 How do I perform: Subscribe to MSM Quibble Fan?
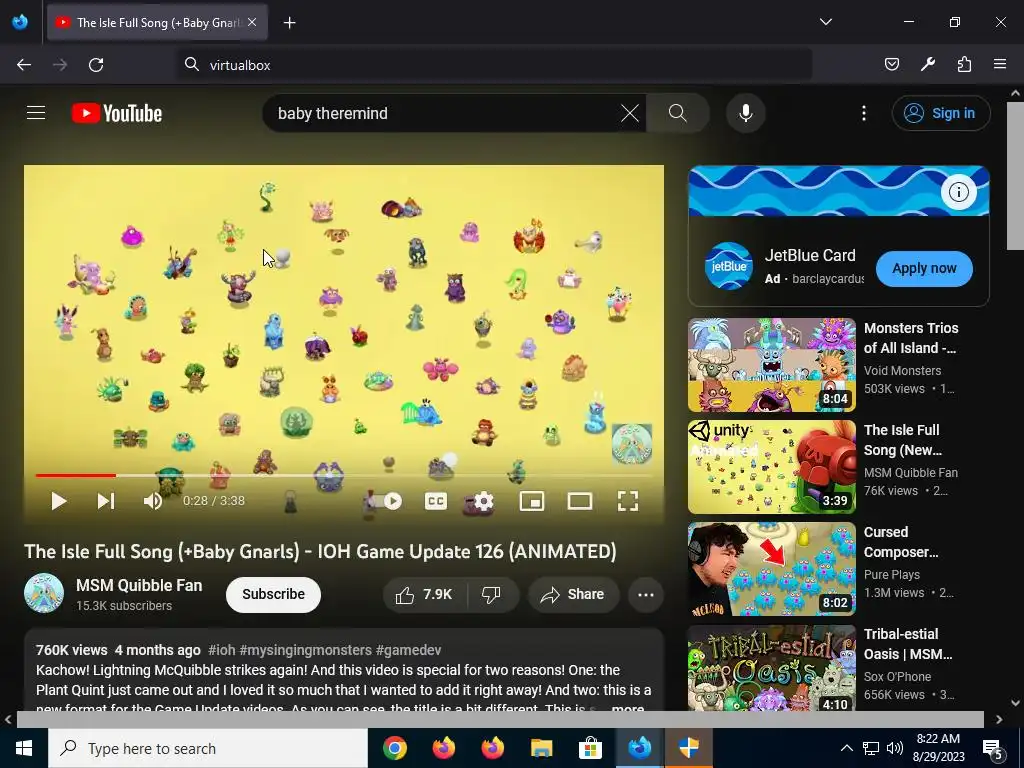[273, 594]
